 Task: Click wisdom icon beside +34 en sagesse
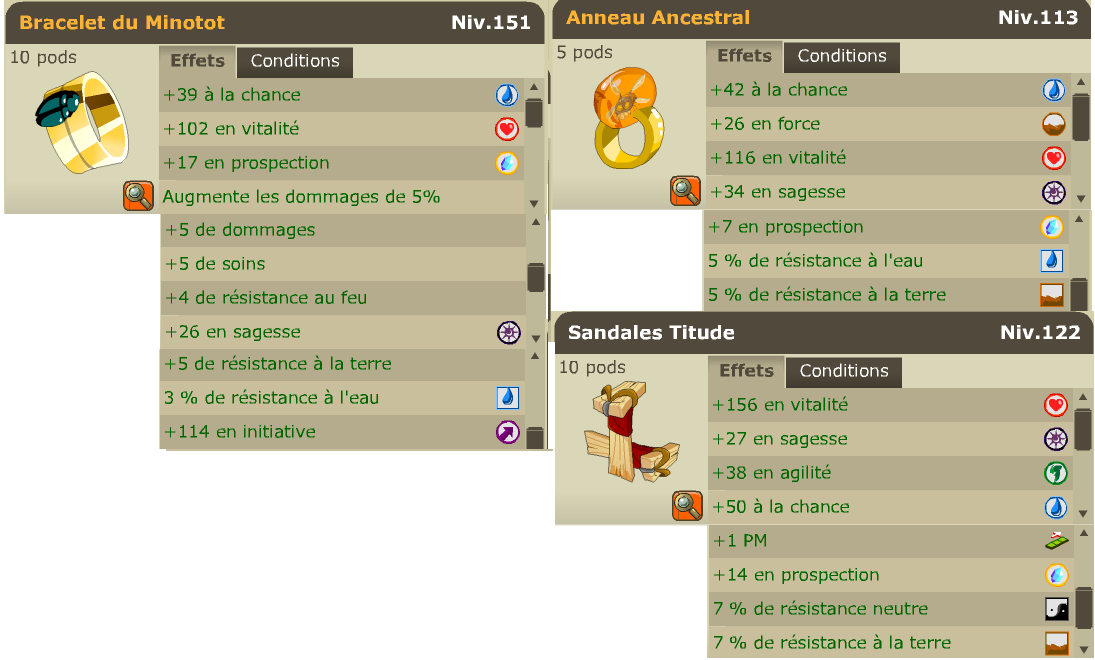(x=1054, y=192)
